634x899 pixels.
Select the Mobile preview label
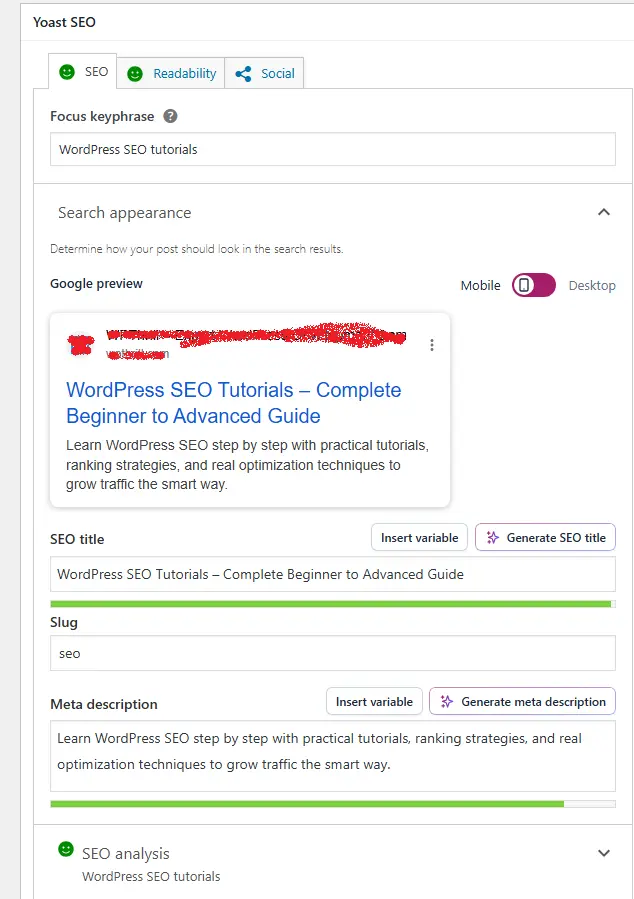coord(480,286)
